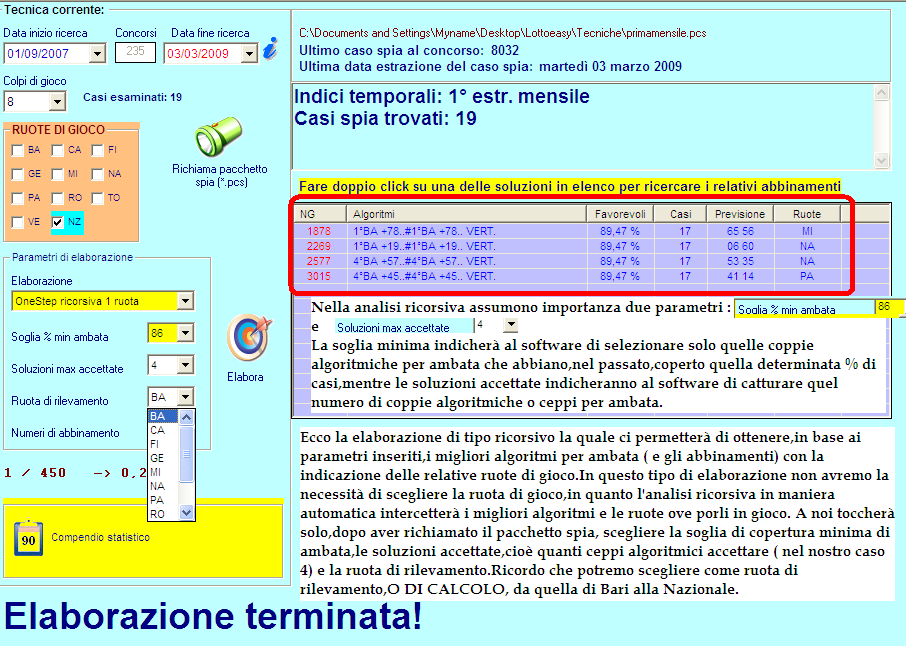Expand the Soglia % min ambata dropdown
Image resolution: width=906 pixels, height=646 pixels.
[185, 333]
